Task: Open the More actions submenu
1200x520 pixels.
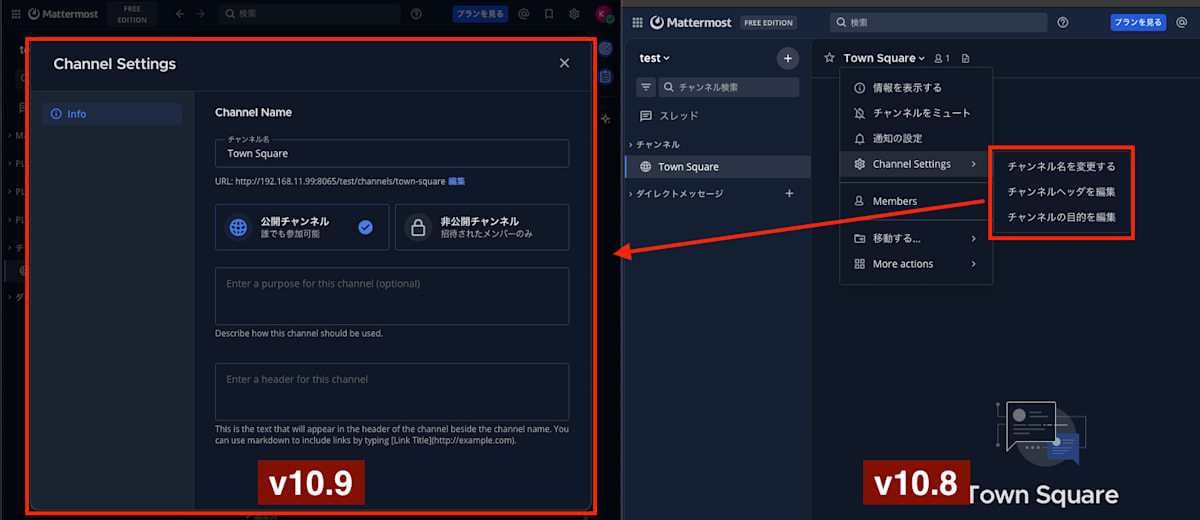Action: click(916, 264)
